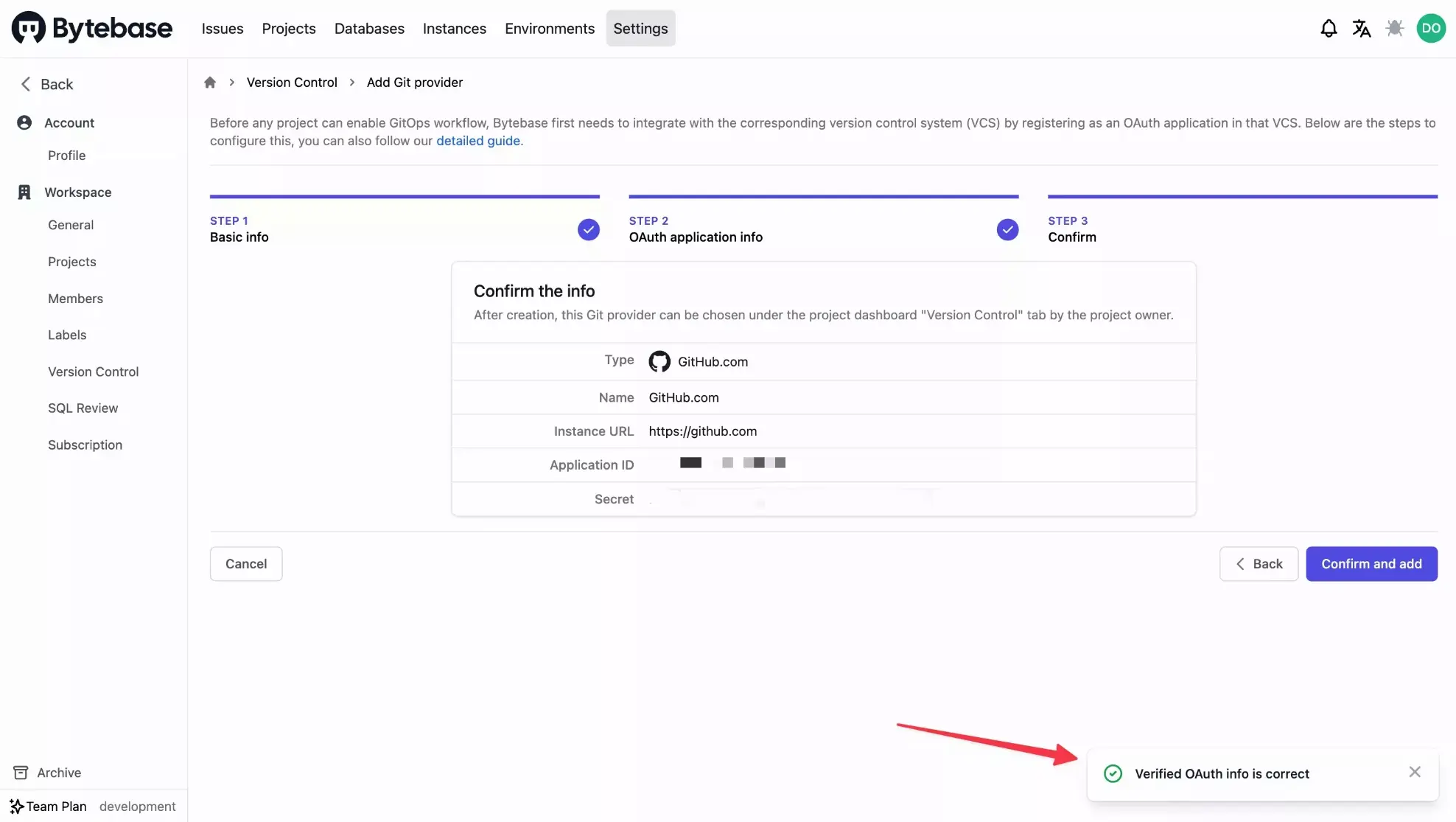Go Back from the sidebar
This screenshot has width=1456, height=822.
tap(47, 84)
